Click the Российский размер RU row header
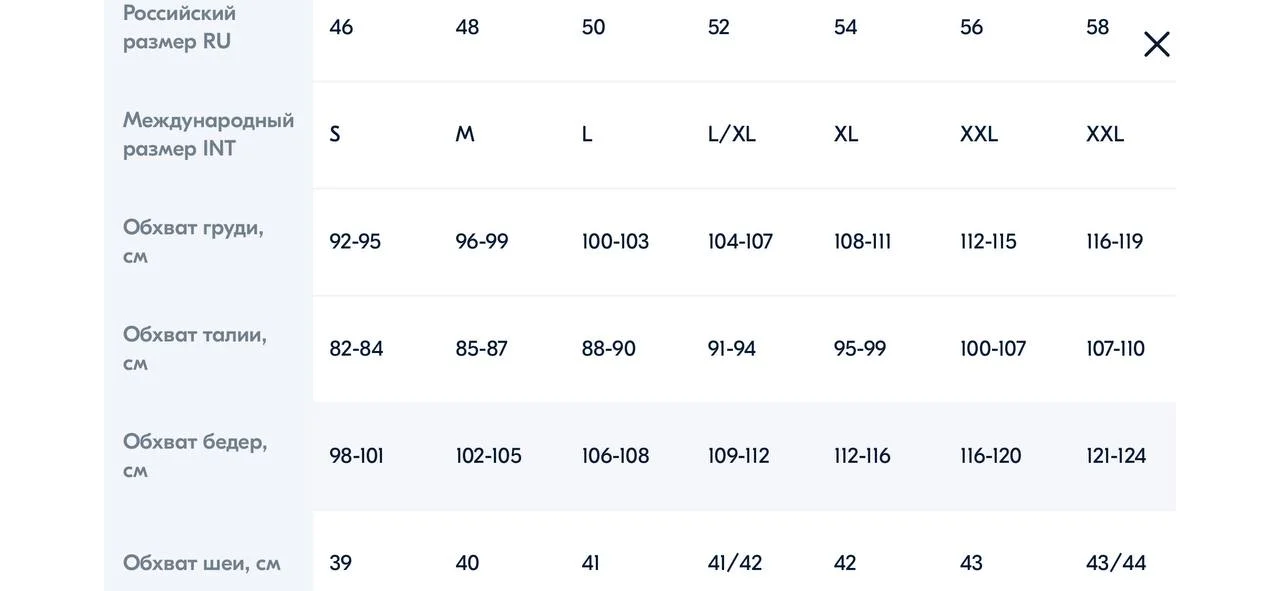The height and width of the screenshot is (591, 1280). [x=180, y=27]
